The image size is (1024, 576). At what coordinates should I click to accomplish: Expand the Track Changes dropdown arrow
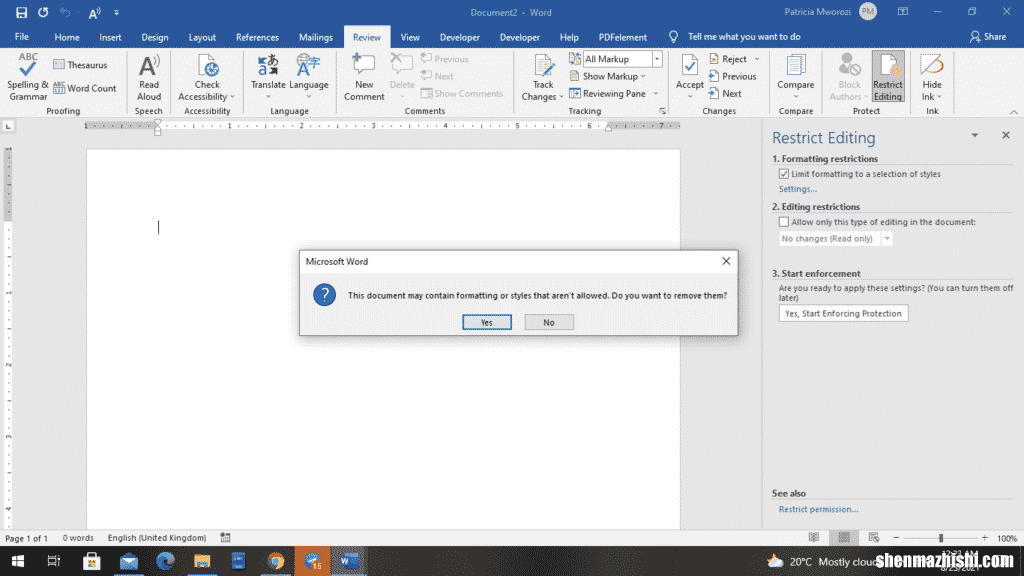pyautogui.click(x=561, y=97)
